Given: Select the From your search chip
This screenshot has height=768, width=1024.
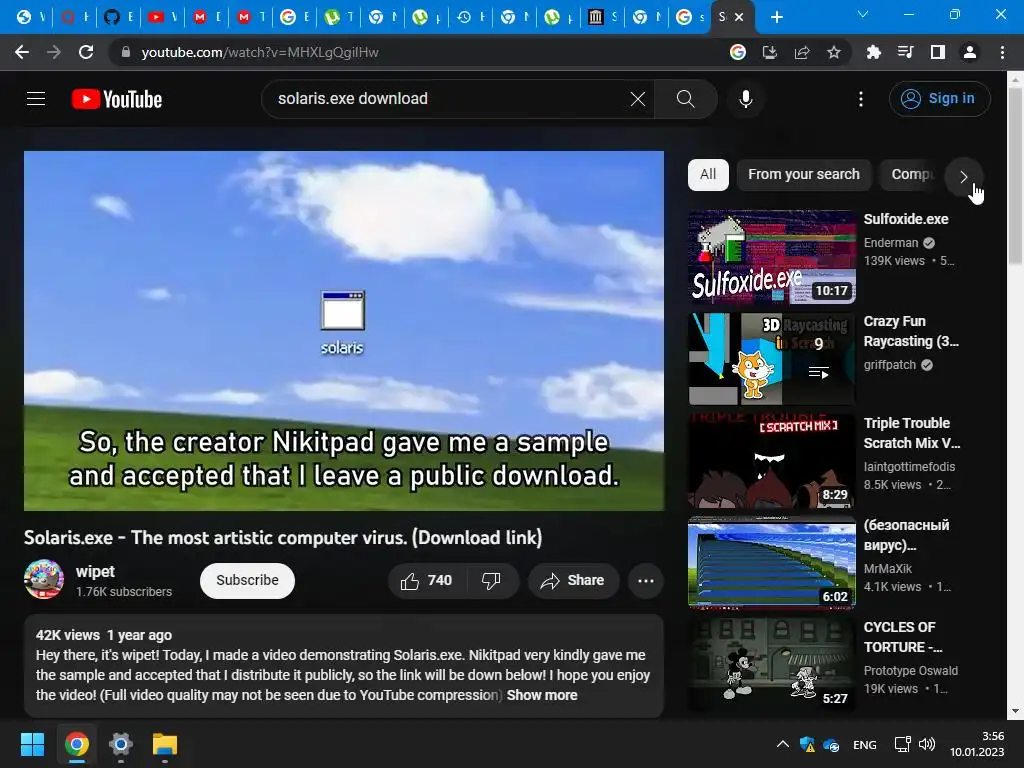Looking at the screenshot, I should [804, 174].
